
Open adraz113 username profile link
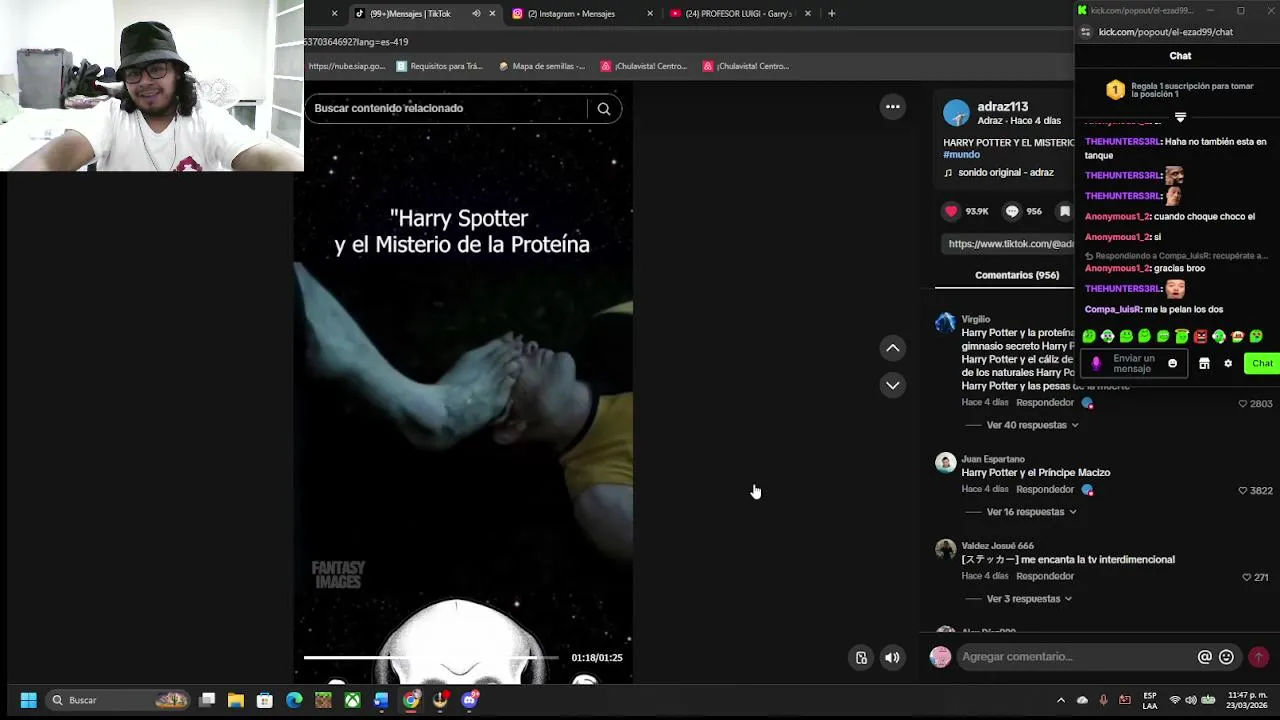point(1003,107)
